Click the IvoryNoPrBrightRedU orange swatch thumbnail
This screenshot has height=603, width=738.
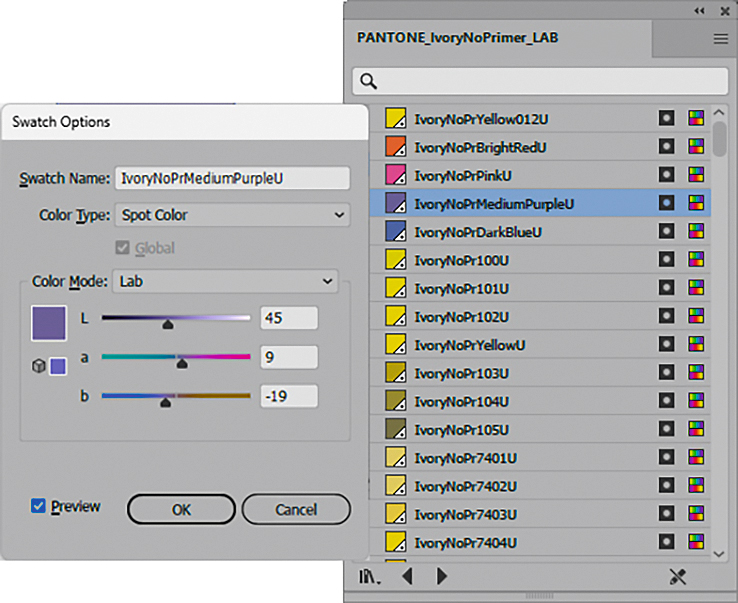[396, 146]
